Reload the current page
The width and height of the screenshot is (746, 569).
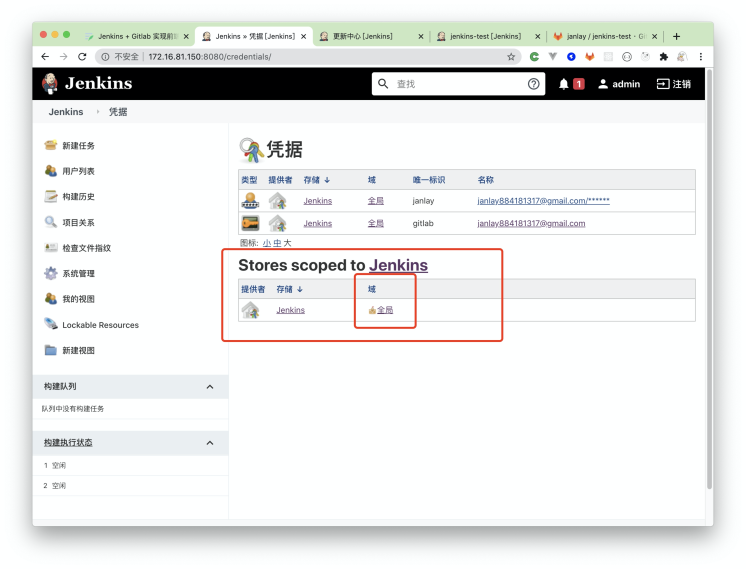(82, 57)
